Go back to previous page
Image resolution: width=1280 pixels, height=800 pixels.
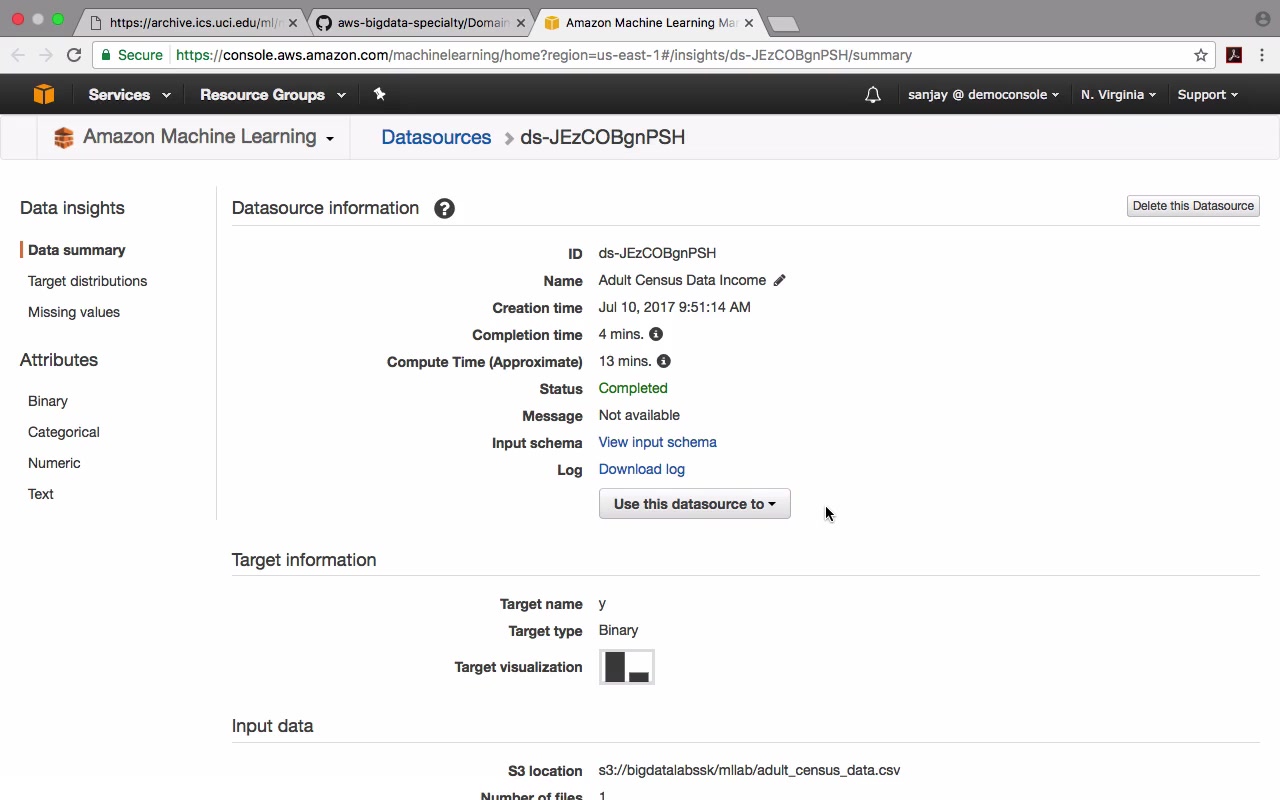[x=18, y=55]
